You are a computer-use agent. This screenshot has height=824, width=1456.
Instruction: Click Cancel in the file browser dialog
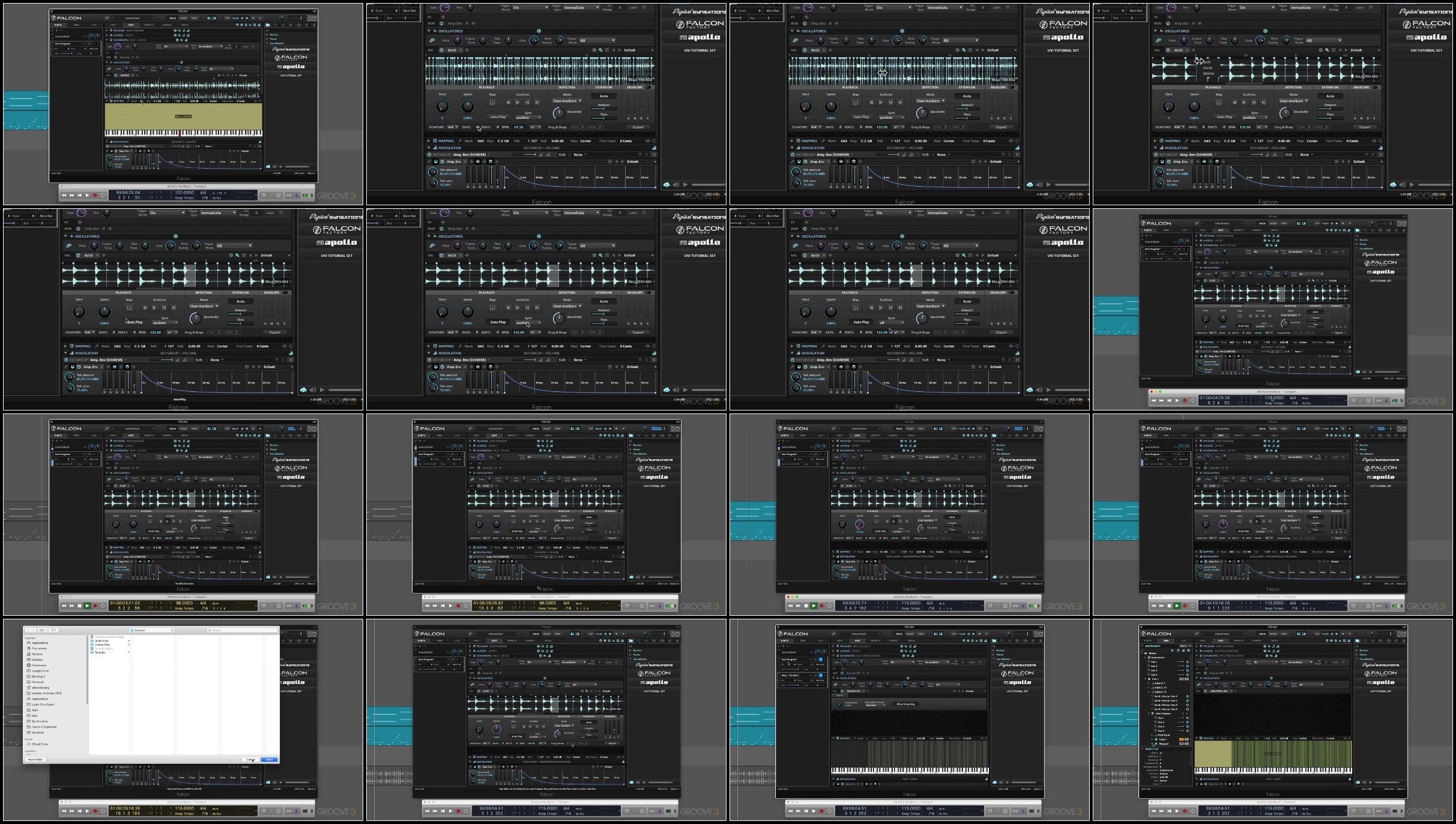(250, 759)
